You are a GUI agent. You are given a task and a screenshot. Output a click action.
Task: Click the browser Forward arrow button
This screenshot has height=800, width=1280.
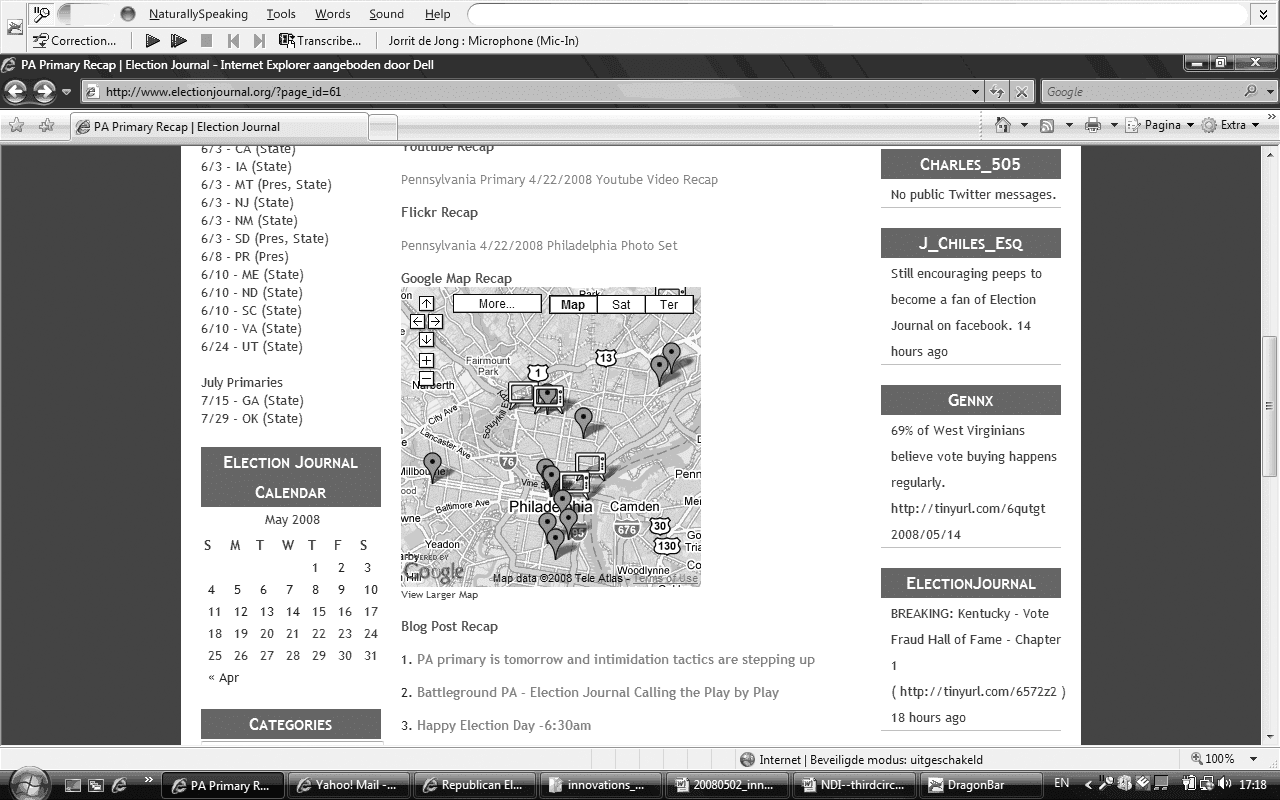(43, 91)
